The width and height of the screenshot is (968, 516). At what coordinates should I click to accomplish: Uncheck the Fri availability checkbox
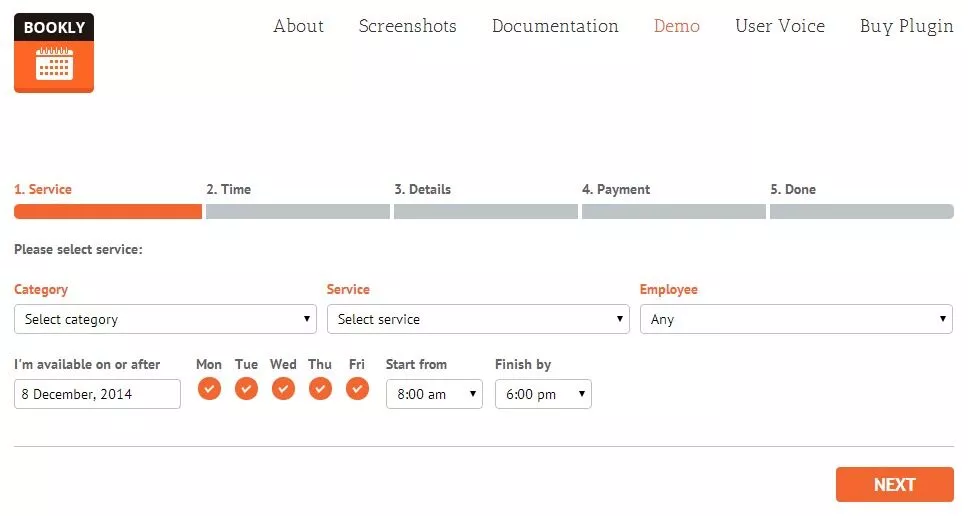click(357, 389)
